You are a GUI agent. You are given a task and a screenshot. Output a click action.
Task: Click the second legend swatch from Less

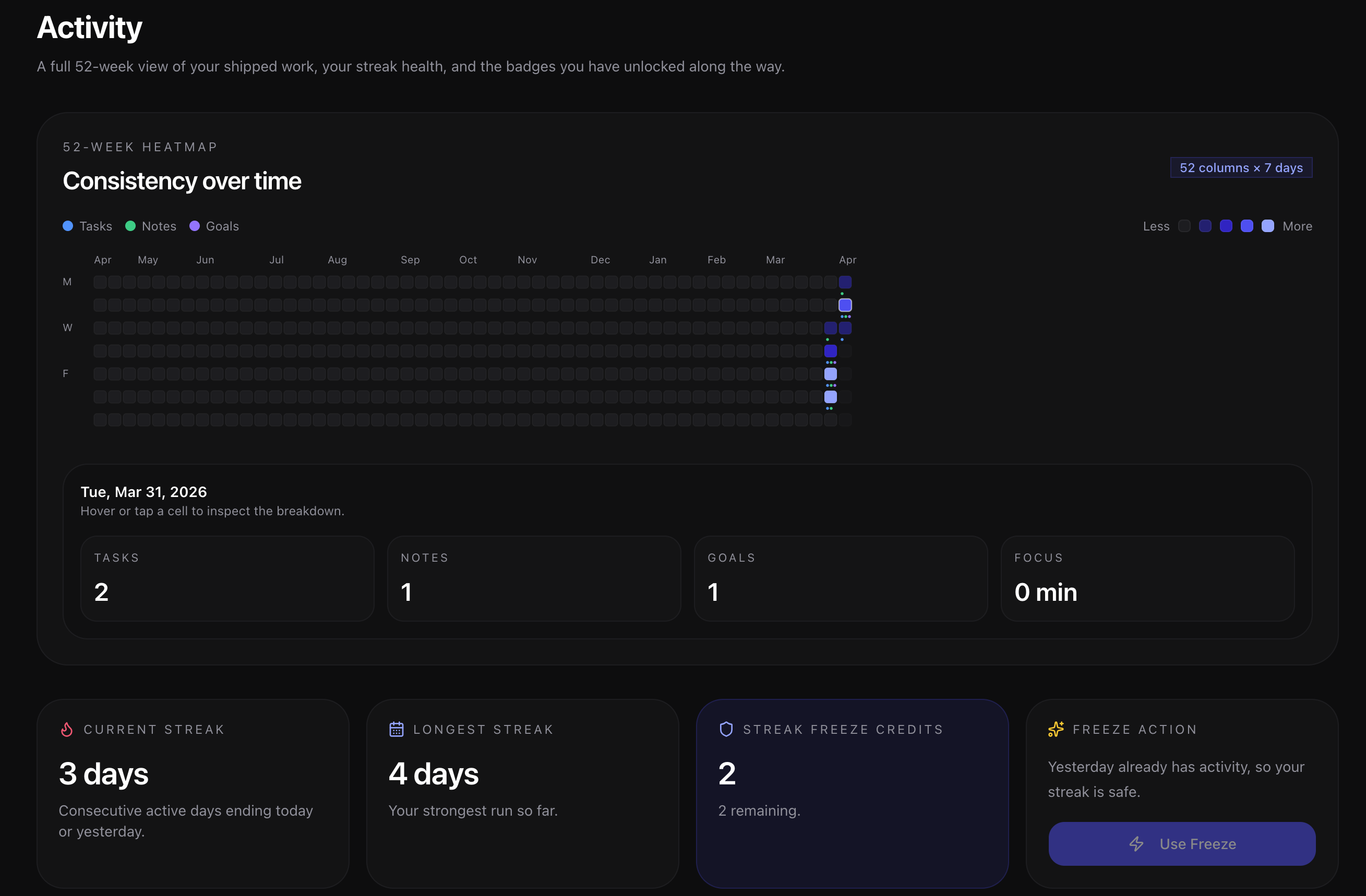(x=1205, y=226)
